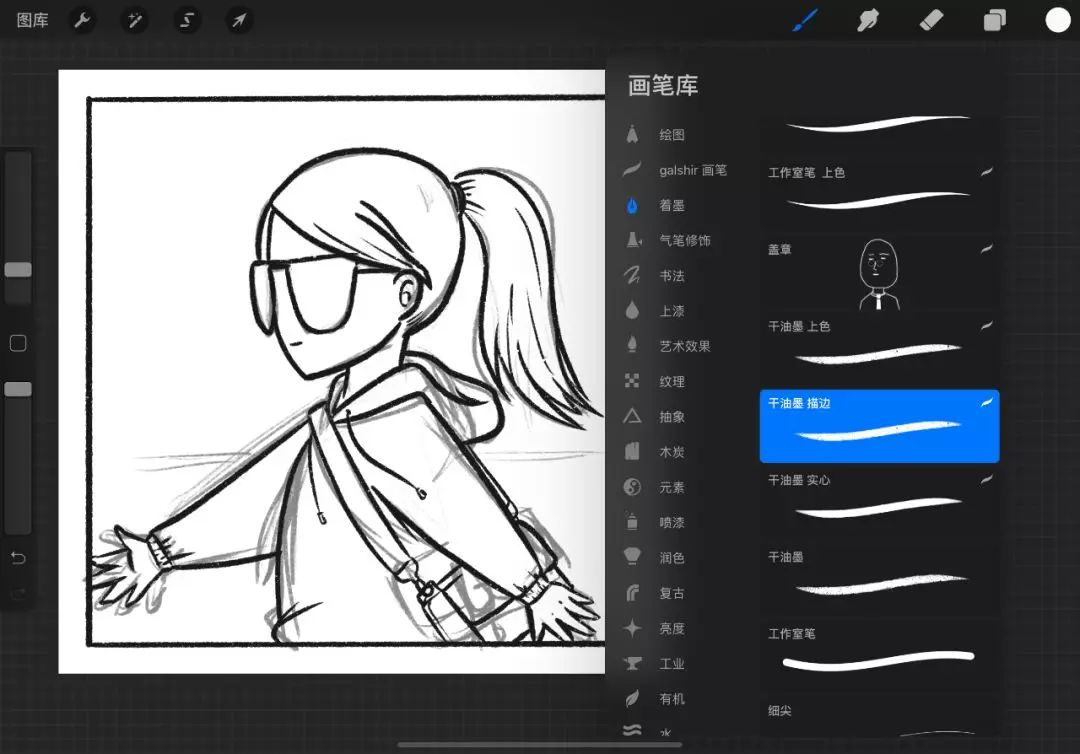Open the Actions wrench menu
This screenshot has height=754, width=1080.
(82, 20)
